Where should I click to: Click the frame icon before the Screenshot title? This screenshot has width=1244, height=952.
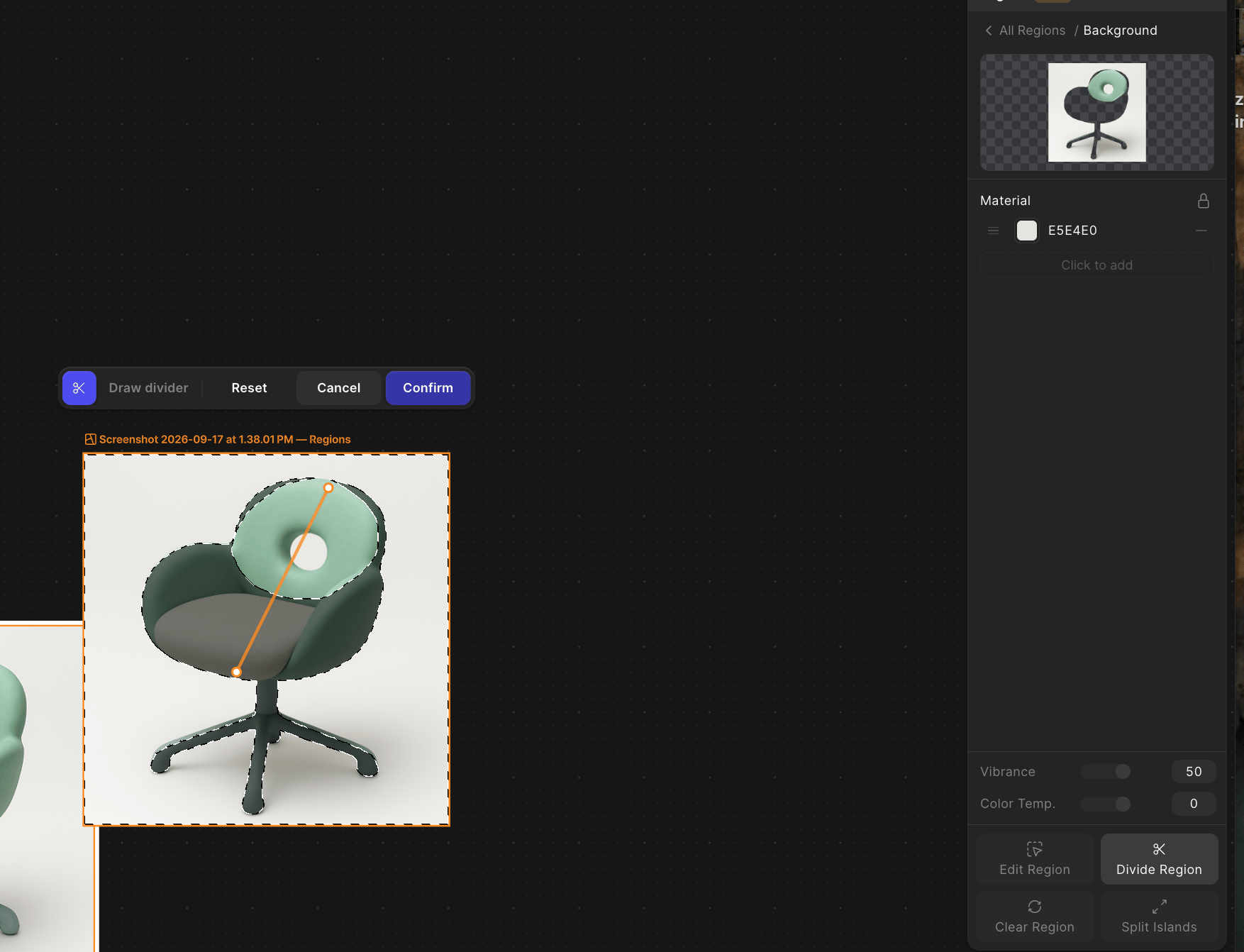(90, 440)
